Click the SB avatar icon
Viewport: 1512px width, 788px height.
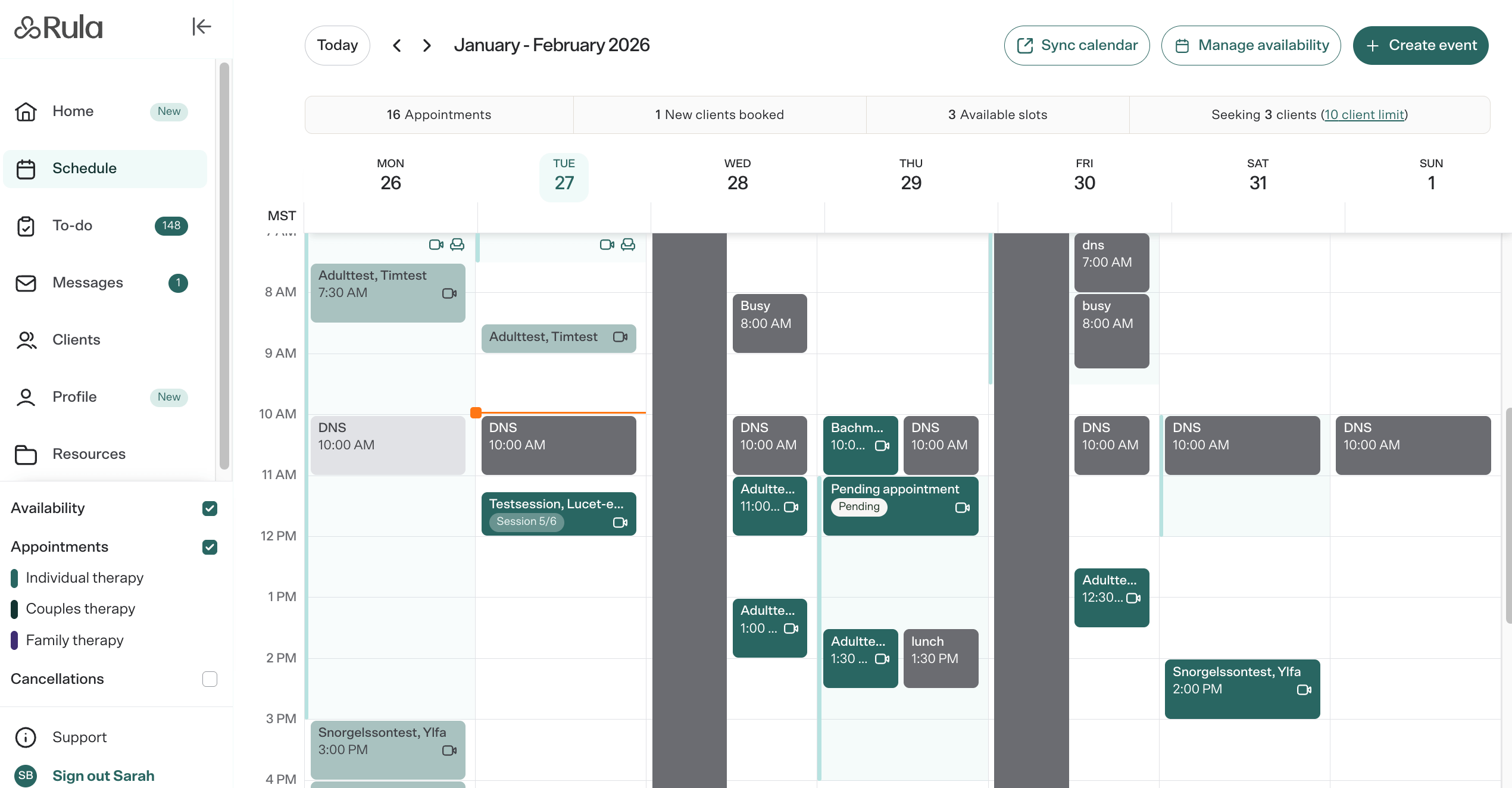pos(26,776)
